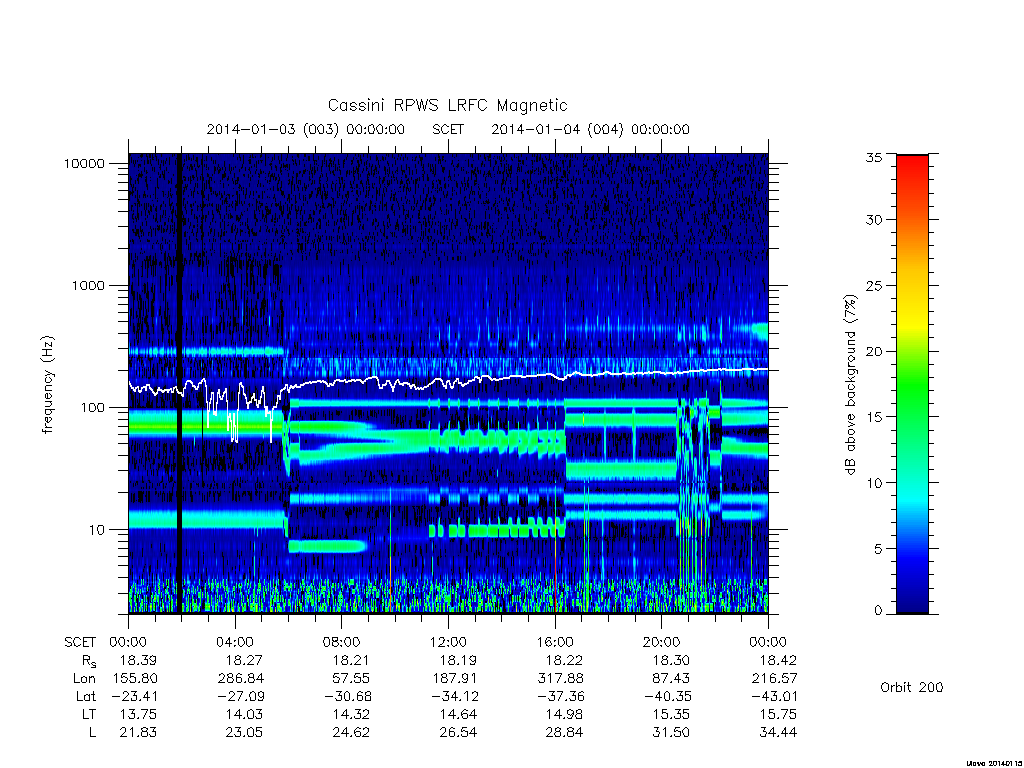Viewport: 1024px width, 768px height.
Task: Select the 35 label on the color scale
Action: 873,157
